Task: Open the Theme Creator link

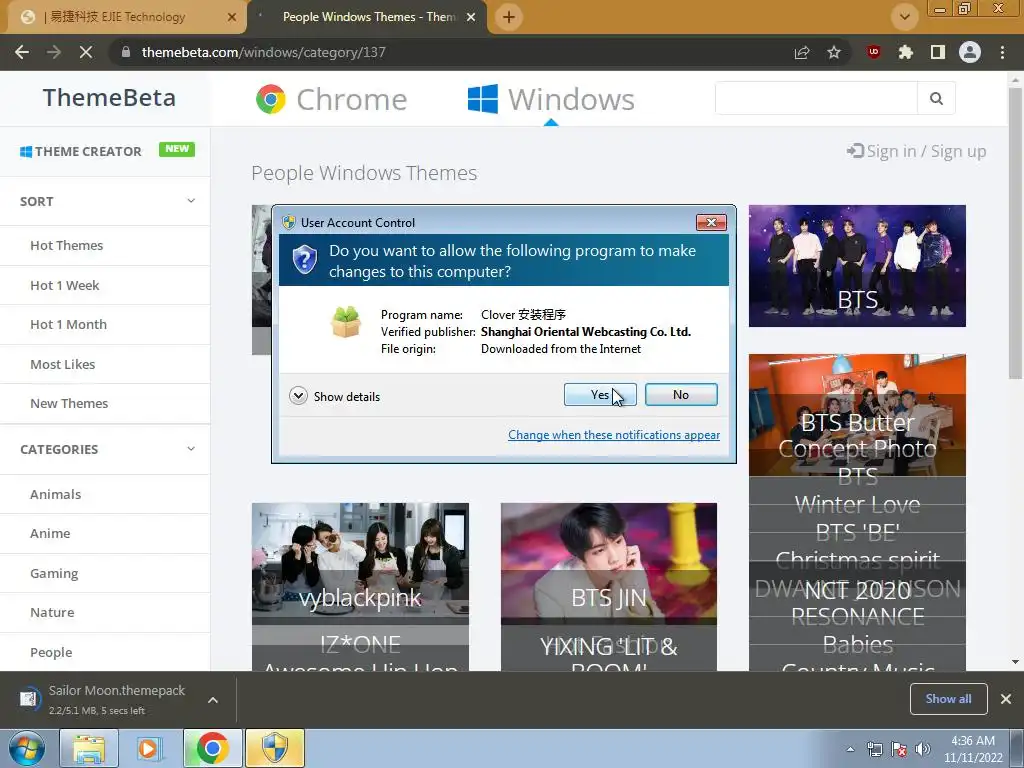Action: [x=80, y=152]
